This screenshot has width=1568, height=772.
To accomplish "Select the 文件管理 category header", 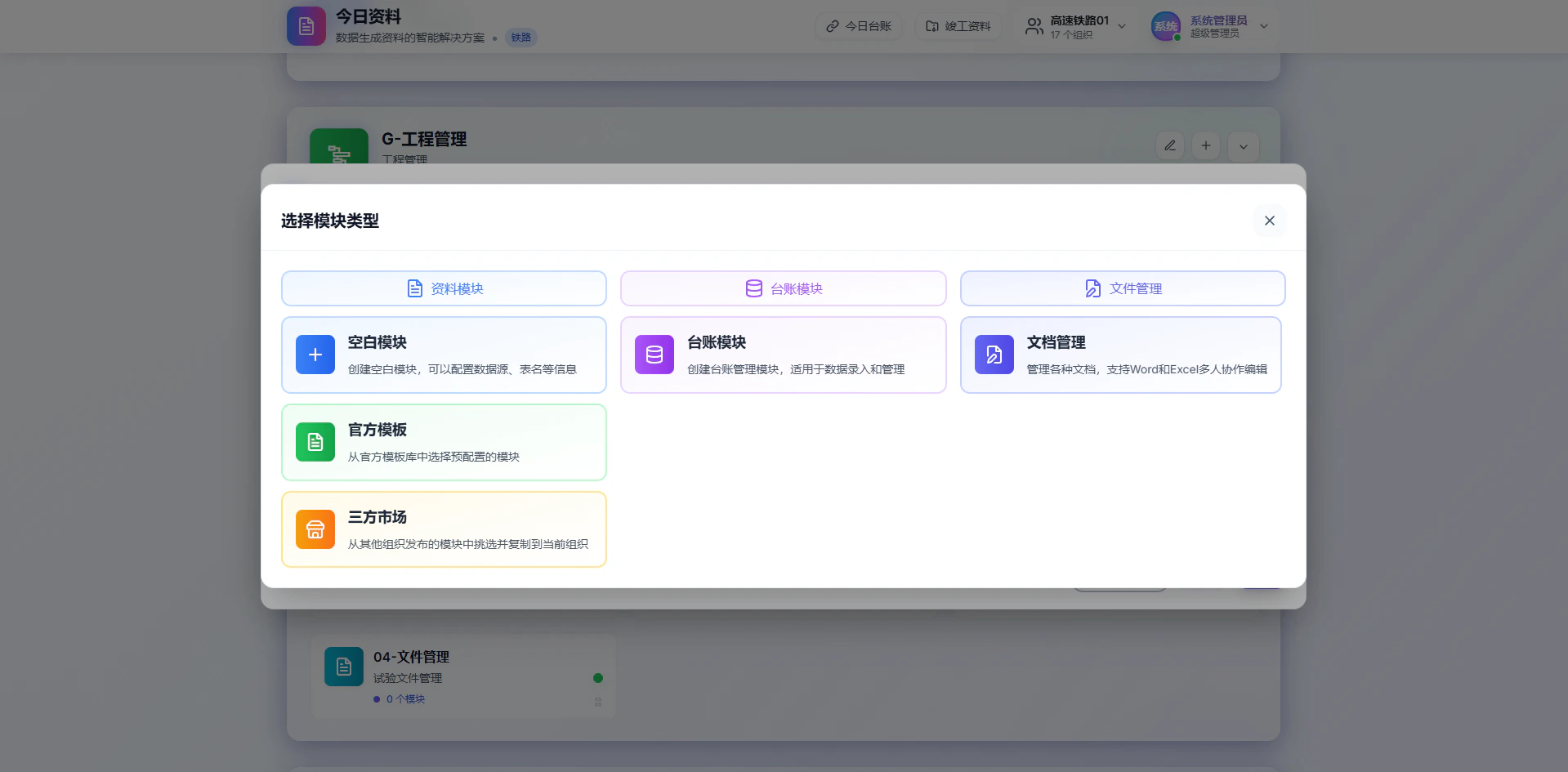I will 1123,288.
